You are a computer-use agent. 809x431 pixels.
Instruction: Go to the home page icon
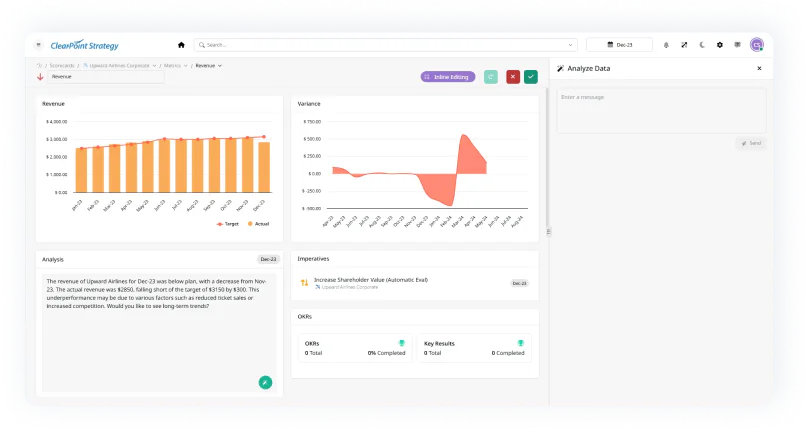(x=181, y=45)
